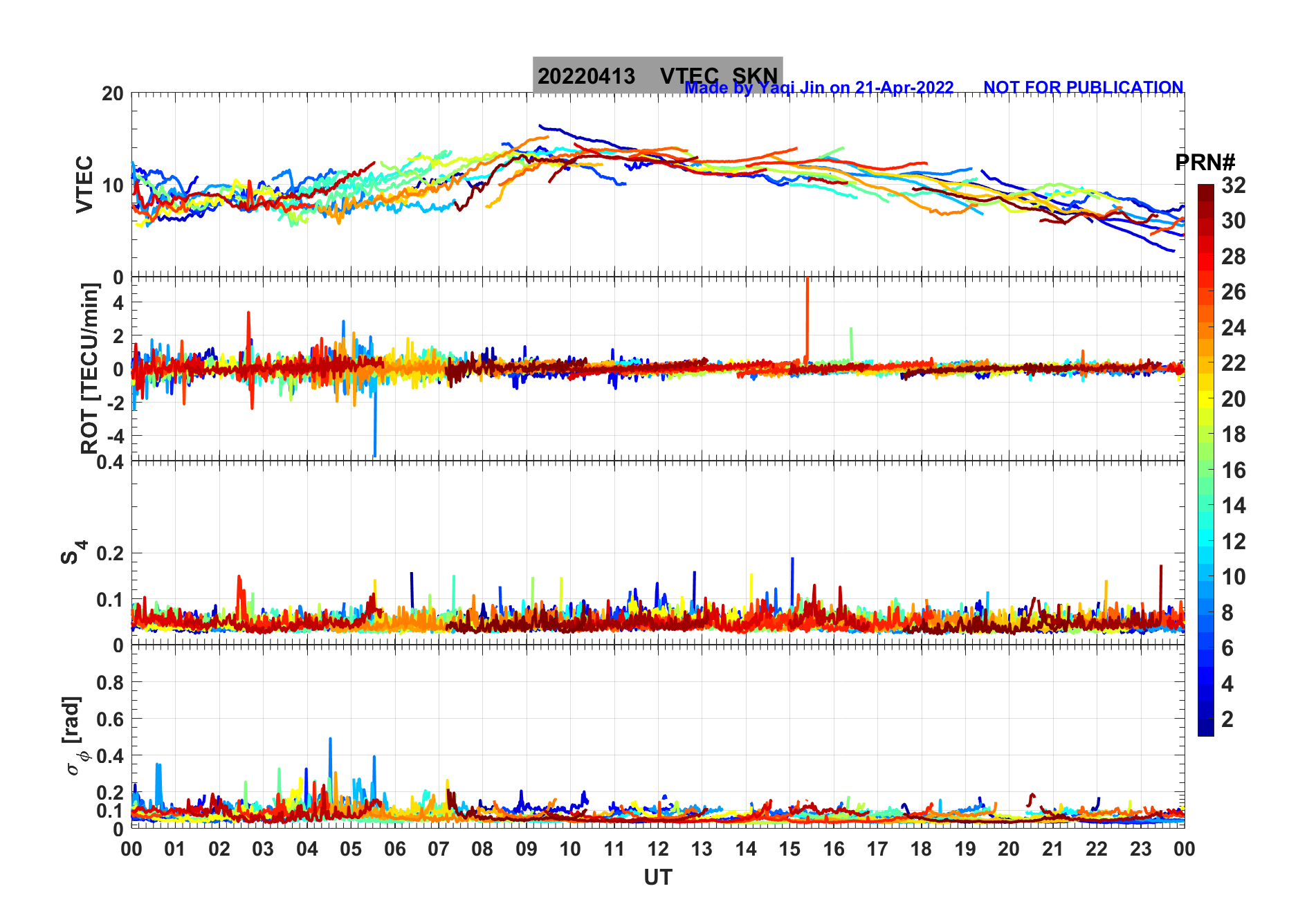1316x920 pixels.
Task: Click the "UT" x-axis label
Action: pos(658,878)
